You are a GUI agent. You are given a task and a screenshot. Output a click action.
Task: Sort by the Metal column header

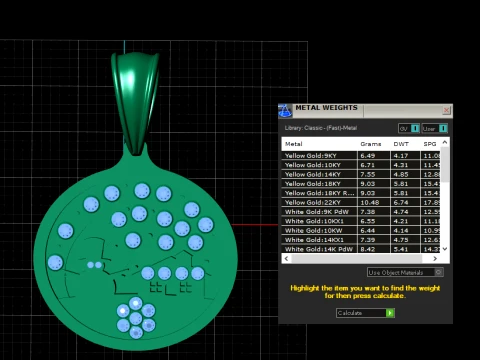click(x=294, y=144)
